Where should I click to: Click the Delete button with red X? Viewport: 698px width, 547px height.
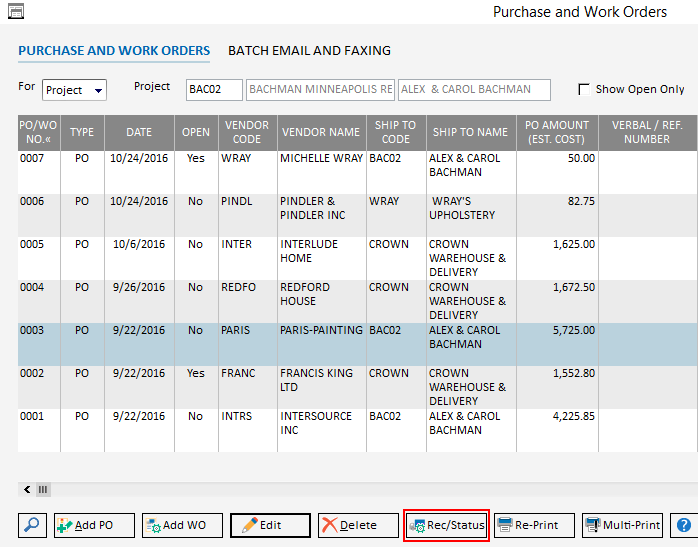click(358, 525)
